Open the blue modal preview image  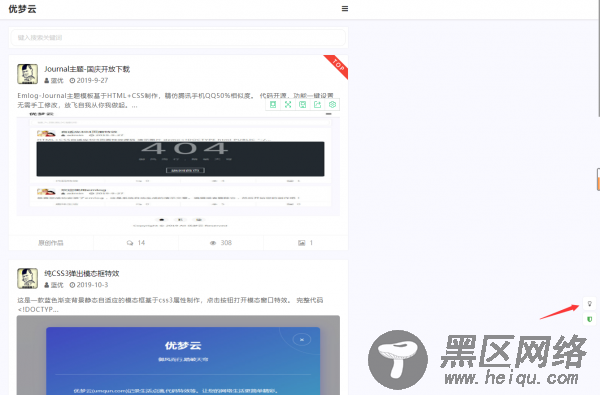[x=178, y=355]
